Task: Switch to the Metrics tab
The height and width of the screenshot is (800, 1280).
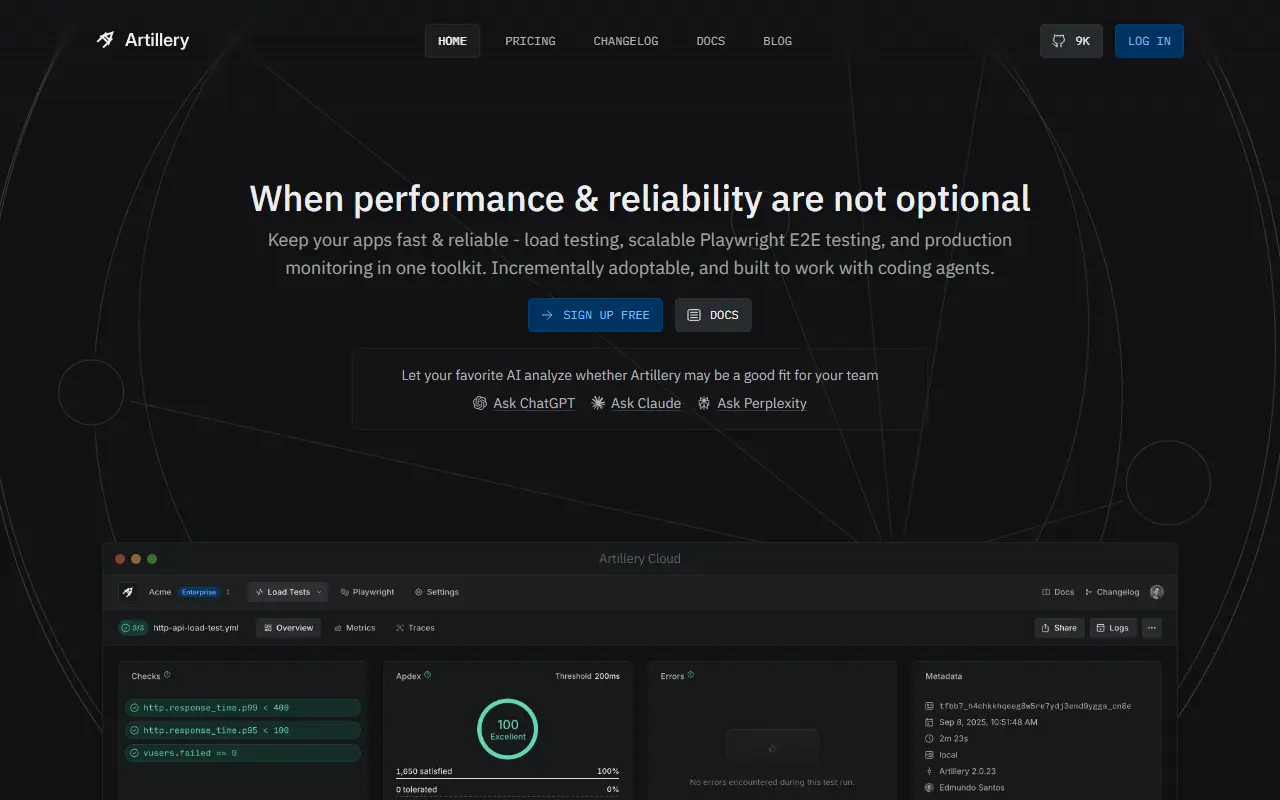Action: tap(354, 628)
